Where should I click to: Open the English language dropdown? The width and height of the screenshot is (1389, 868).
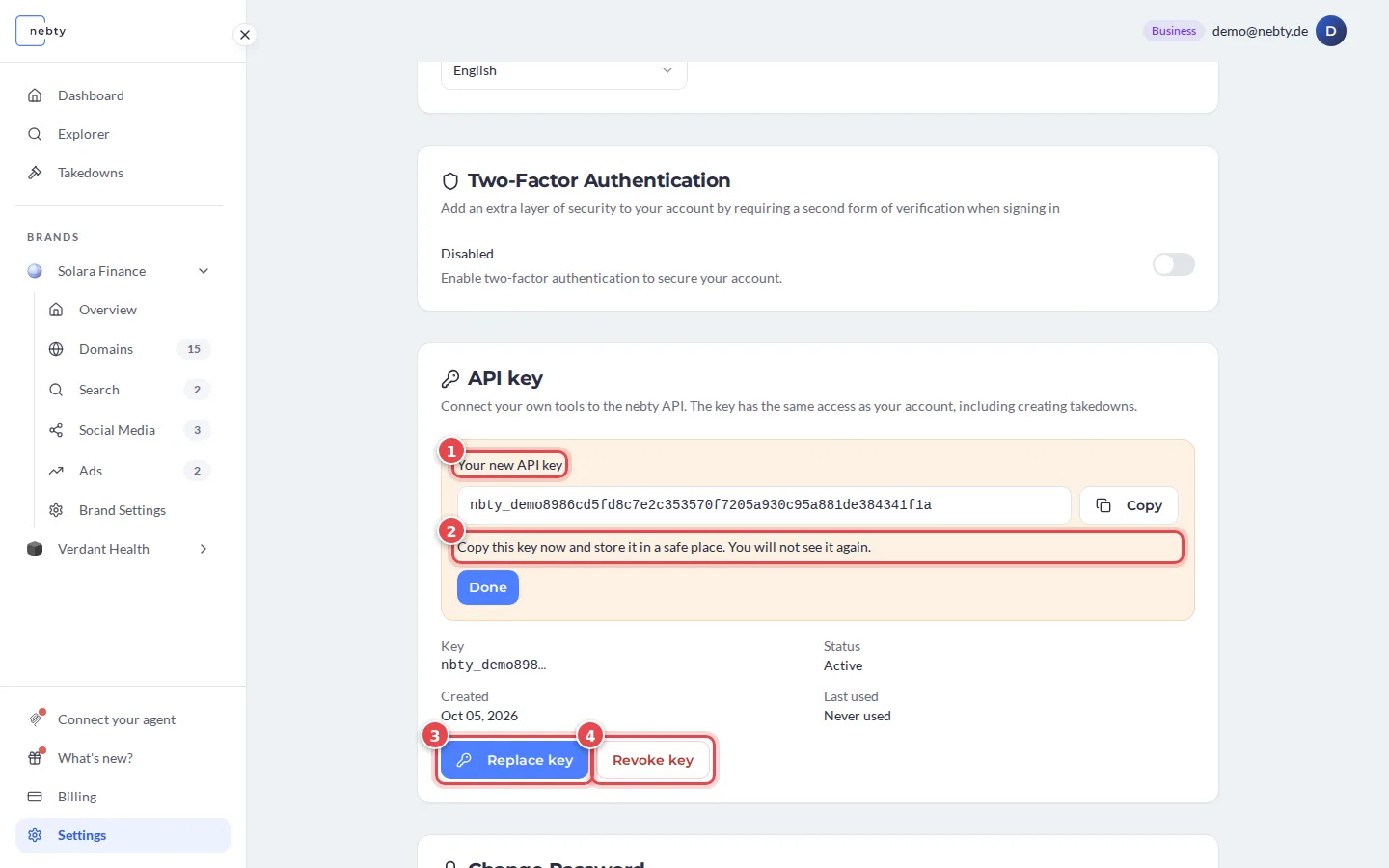click(563, 71)
